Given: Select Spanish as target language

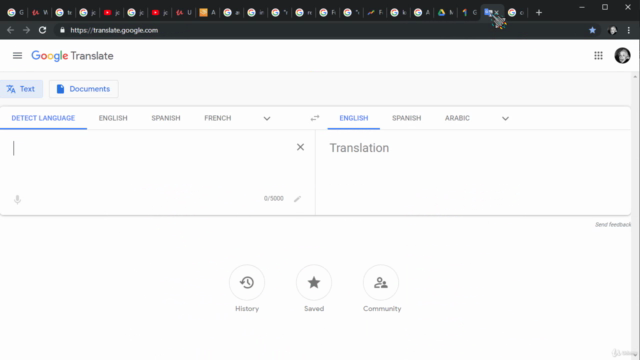Looking at the screenshot, I should pos(407,118).
